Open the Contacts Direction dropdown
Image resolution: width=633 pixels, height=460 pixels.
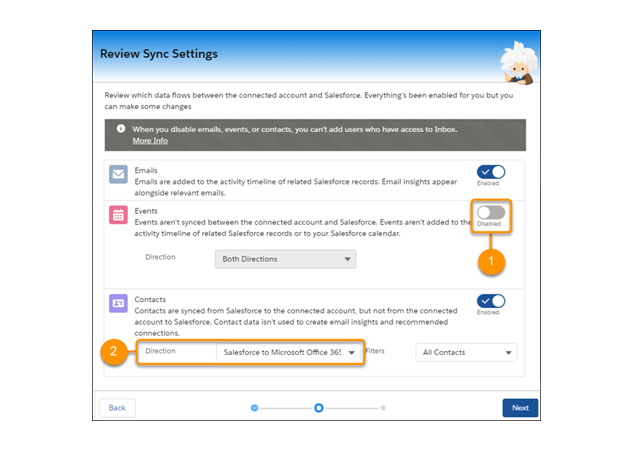(x=290, y=352)
